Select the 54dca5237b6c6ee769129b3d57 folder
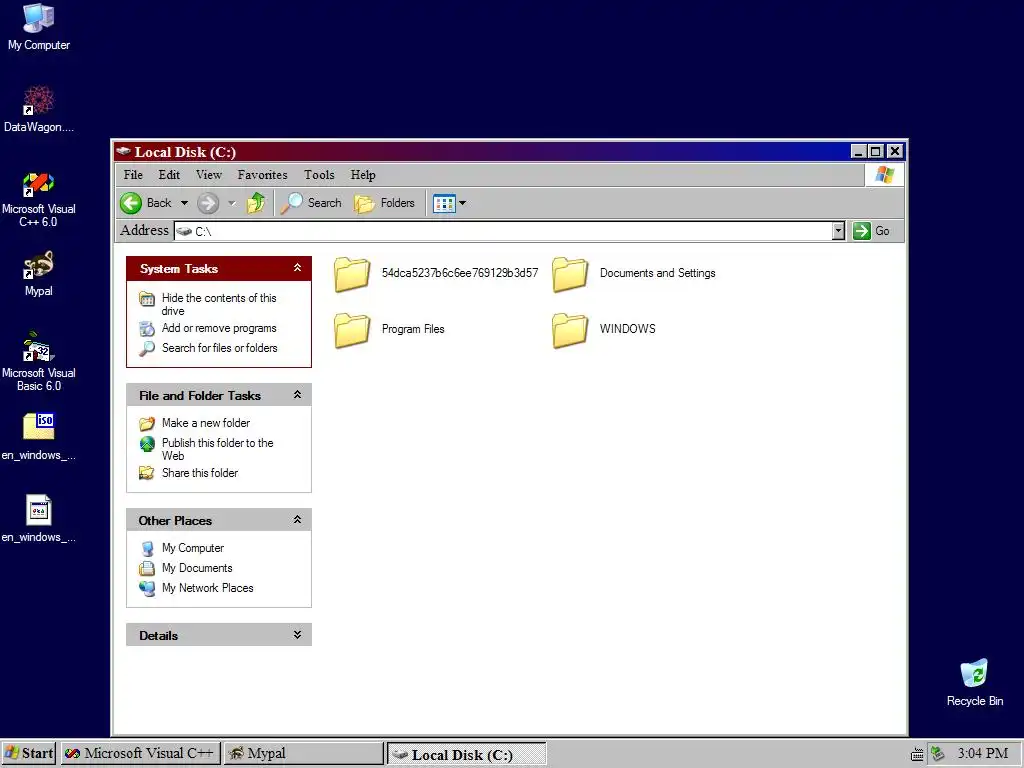This screenshot has width=1024, height=768. point(436,274)
